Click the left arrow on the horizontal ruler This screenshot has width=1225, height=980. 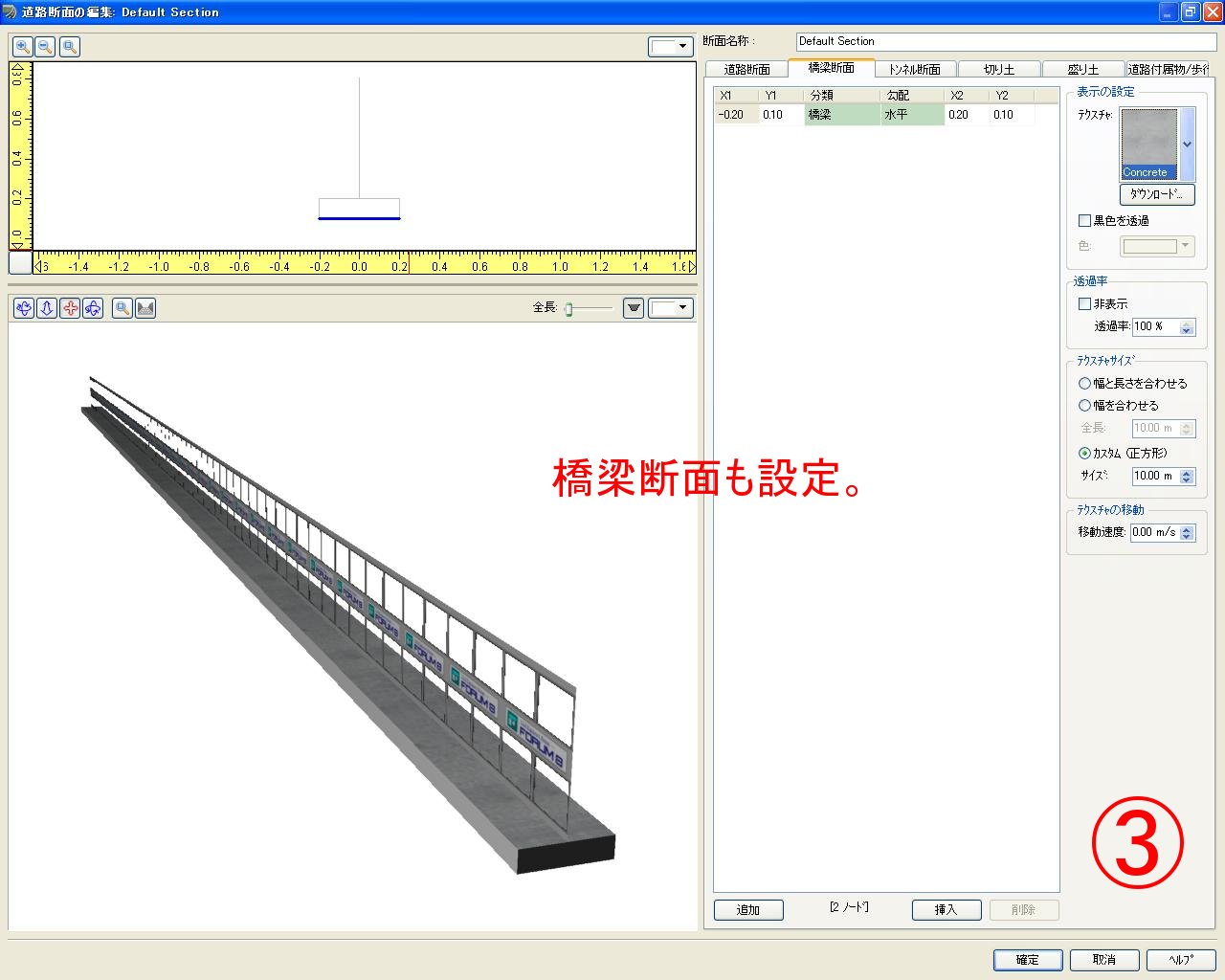click(x=38, y=267)
